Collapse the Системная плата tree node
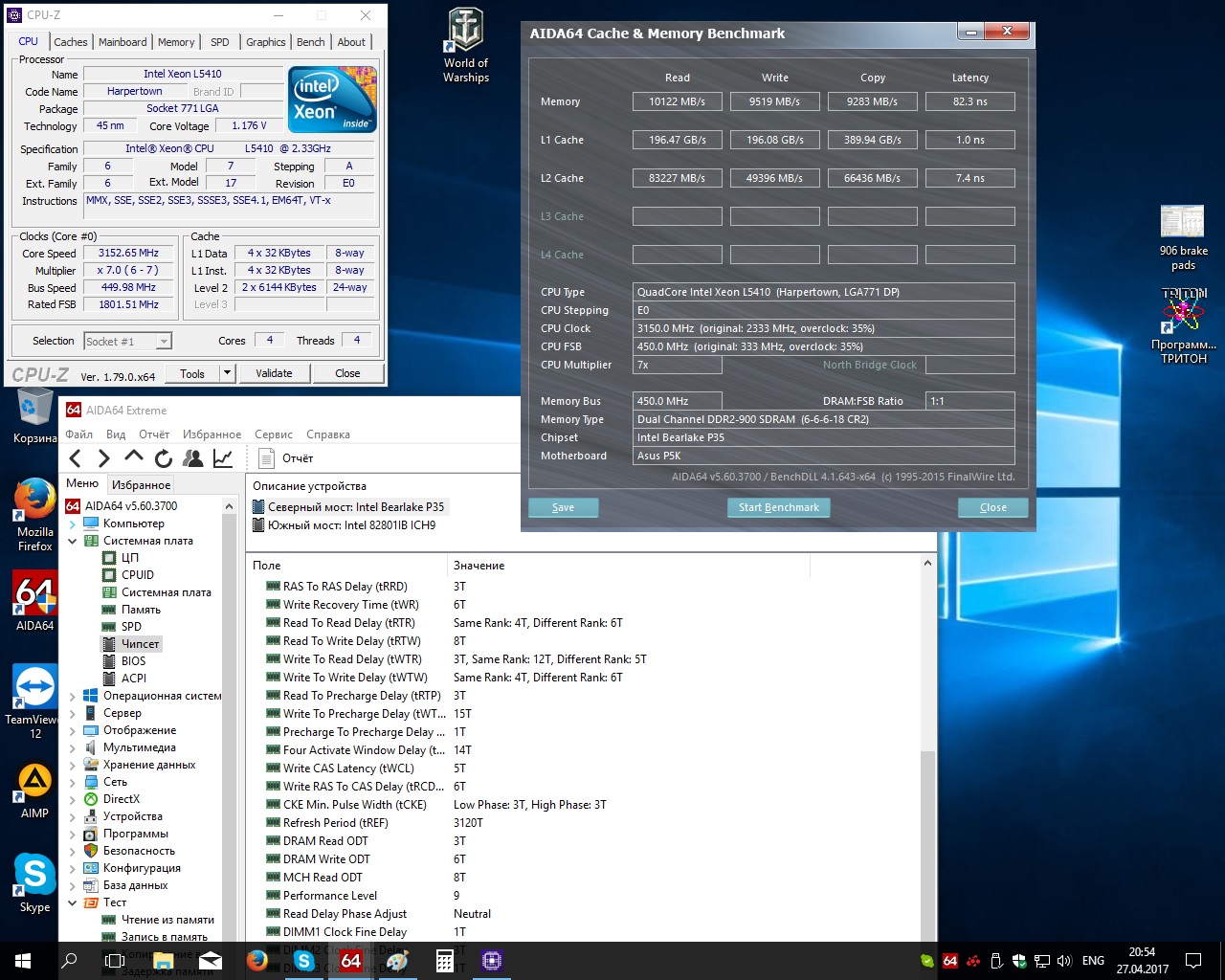 pyautogui.click(x=73, y=541)
